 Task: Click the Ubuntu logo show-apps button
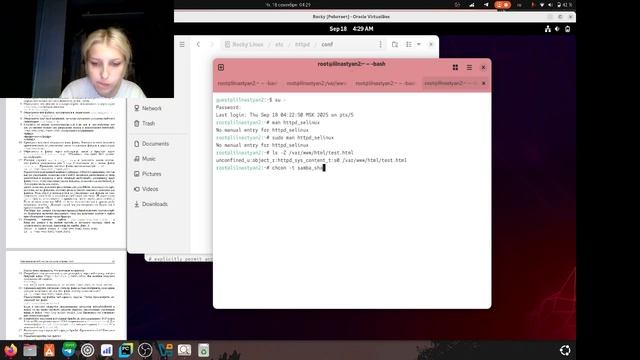(x=565, y=350)
